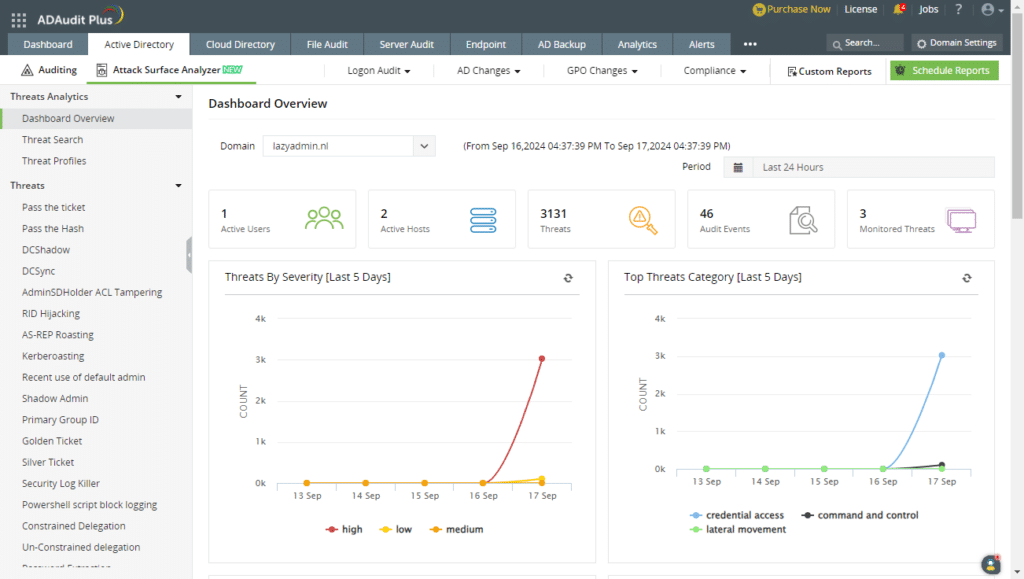Click the help question mark icon
Image resolution: width=1024 pixels, height=579 pixels.
pos(958,9)
